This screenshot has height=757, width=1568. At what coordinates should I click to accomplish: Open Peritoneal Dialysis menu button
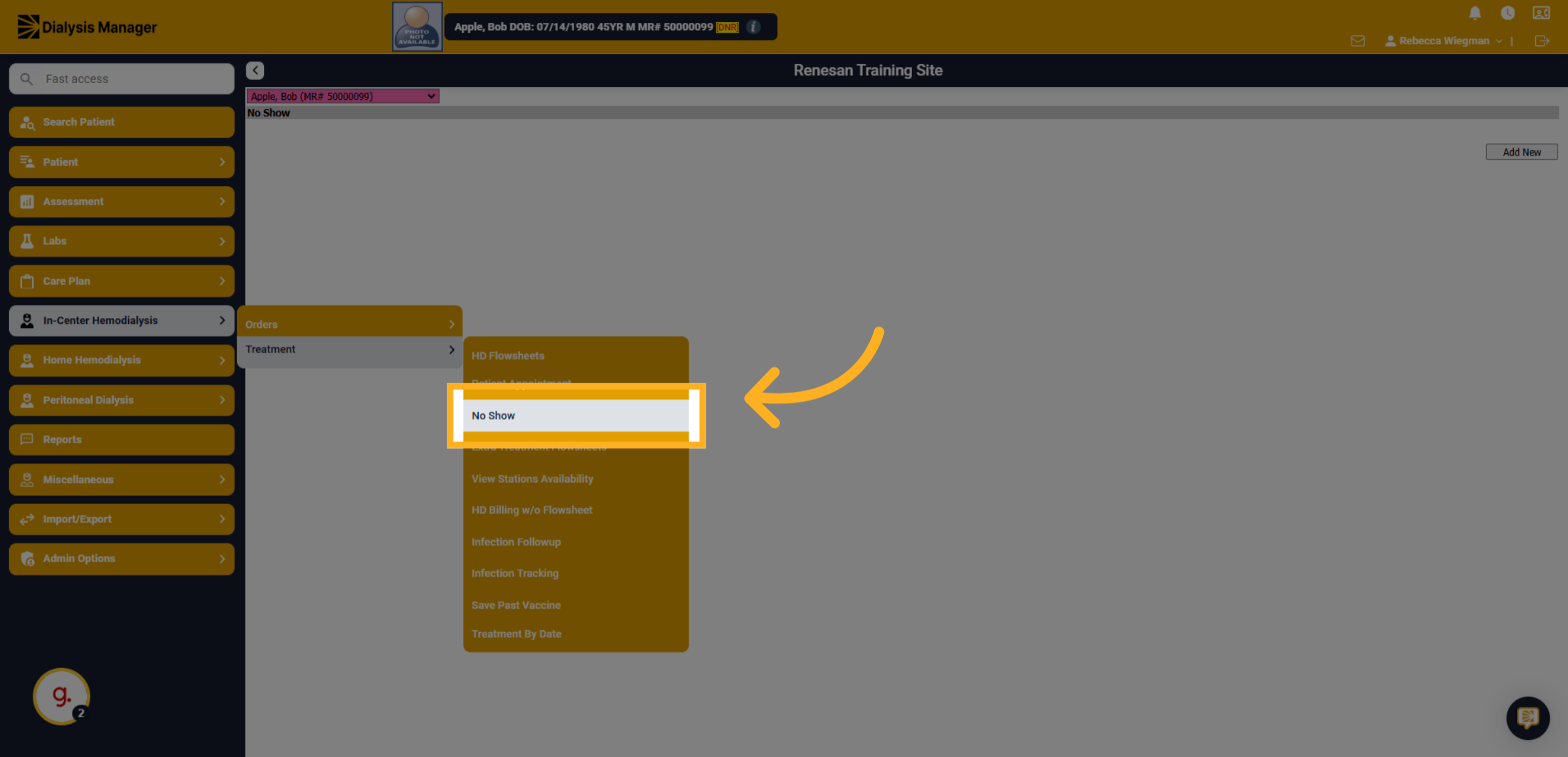point(122,400)
